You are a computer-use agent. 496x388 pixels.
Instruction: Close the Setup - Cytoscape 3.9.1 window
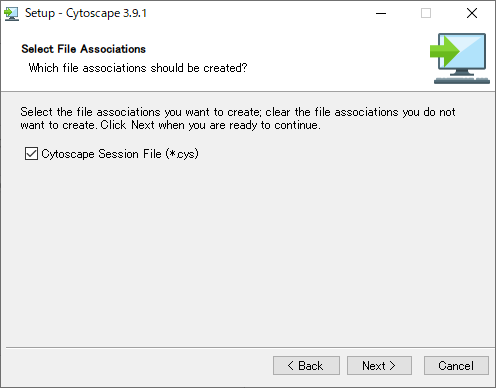point(472,13)
